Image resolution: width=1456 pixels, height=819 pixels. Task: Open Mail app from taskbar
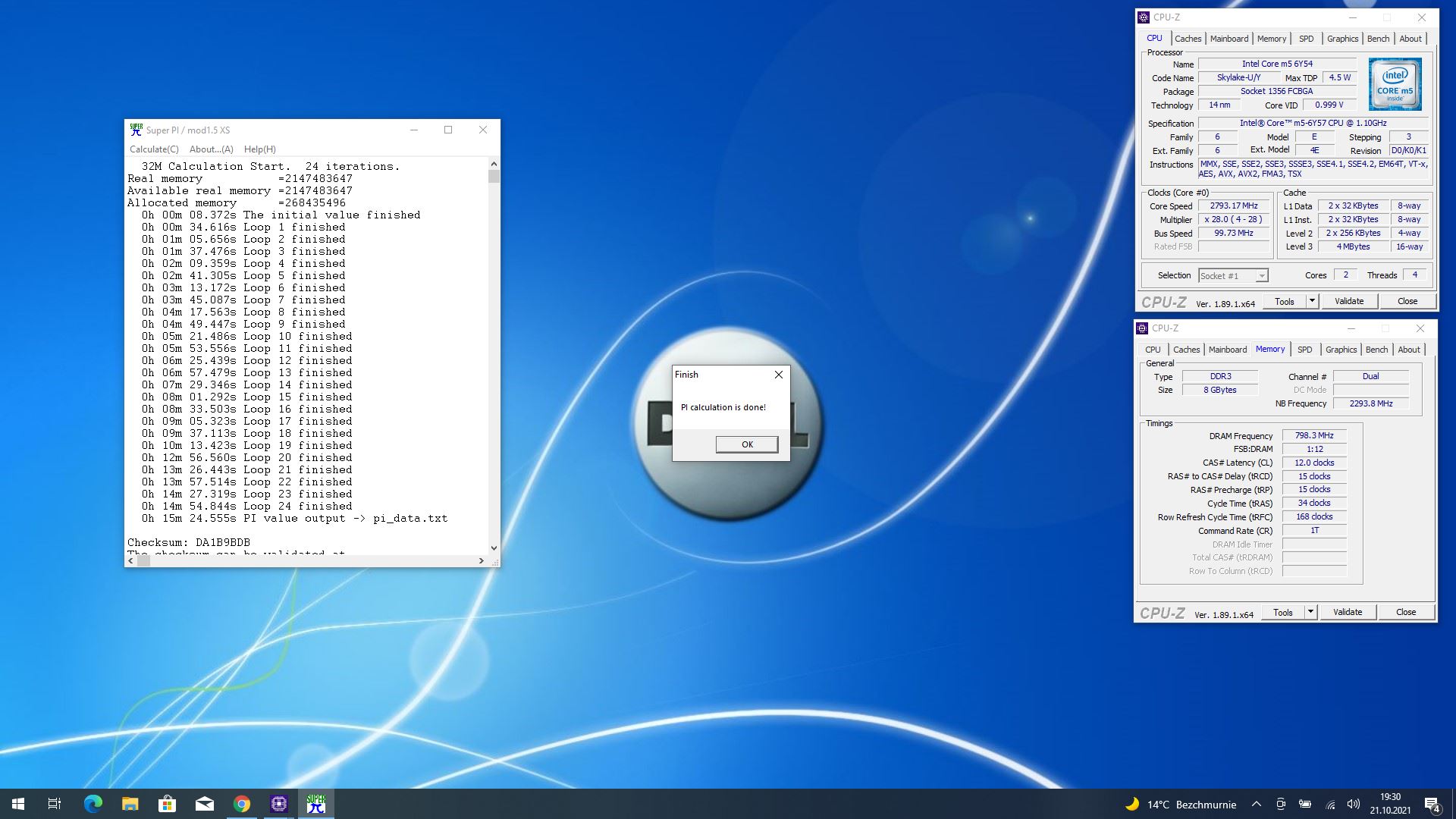point(204,804)
